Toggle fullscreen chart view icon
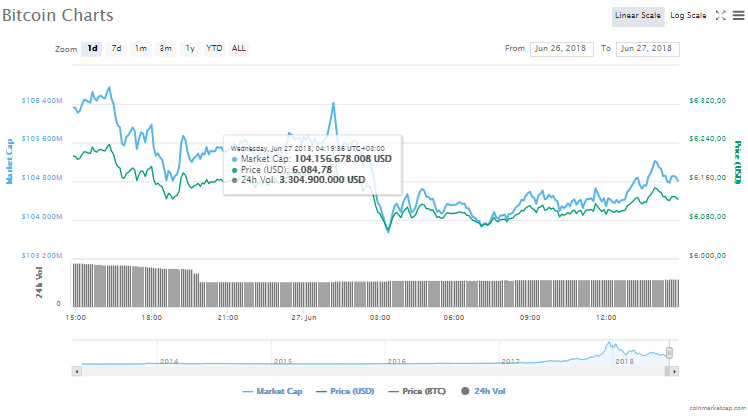748x418 pixels. [x=720, y=15]
